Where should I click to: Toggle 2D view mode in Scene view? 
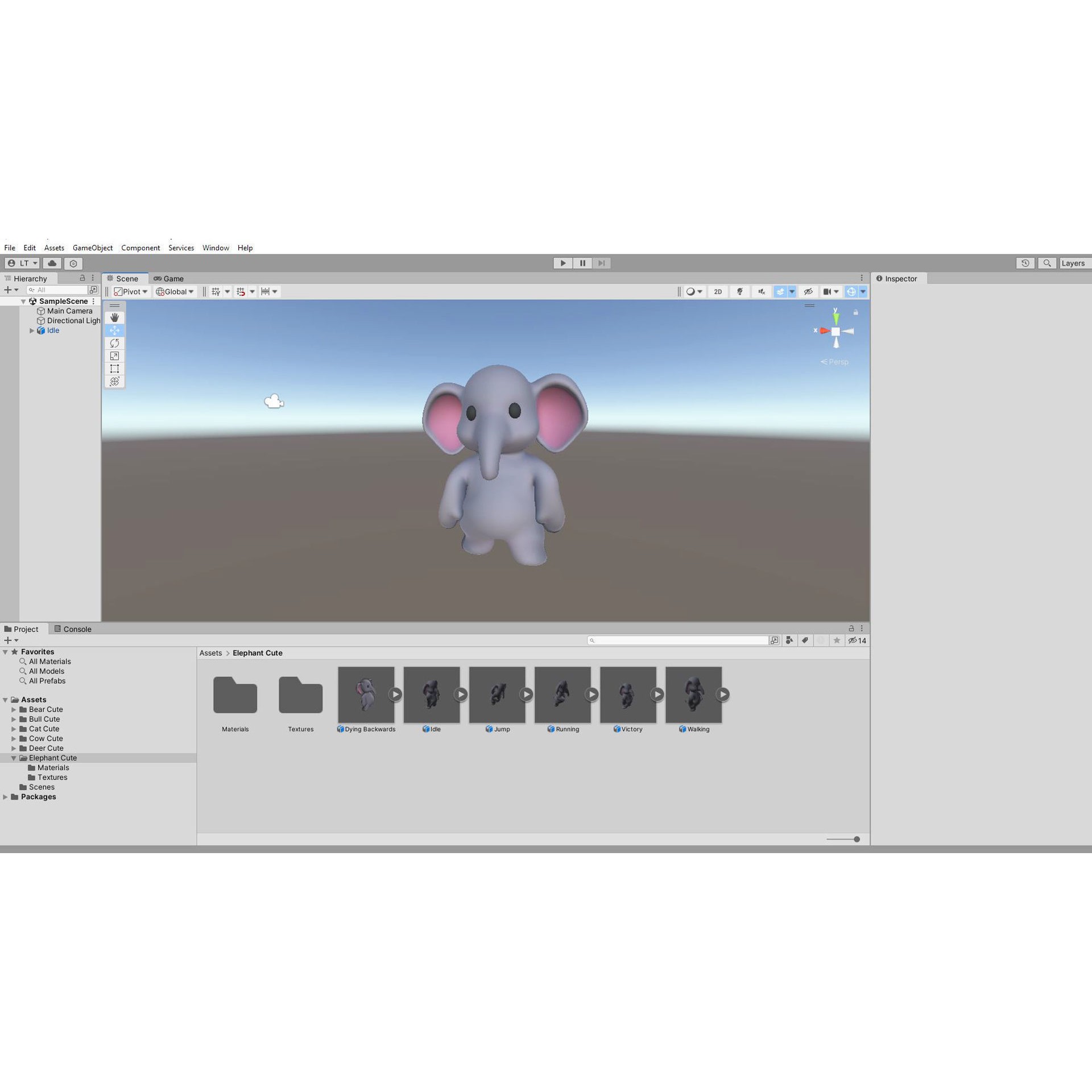[717, 291]
